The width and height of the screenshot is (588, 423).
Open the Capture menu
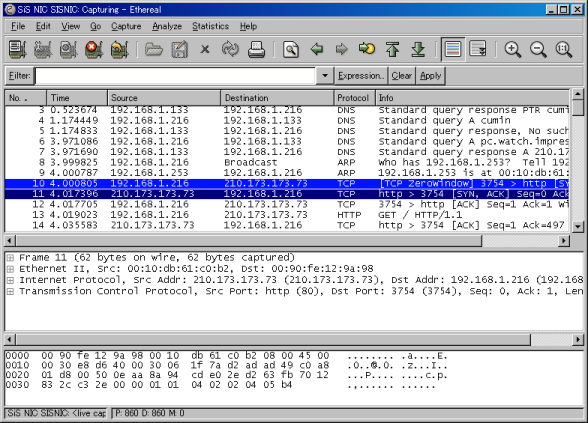tap(126, 26)
